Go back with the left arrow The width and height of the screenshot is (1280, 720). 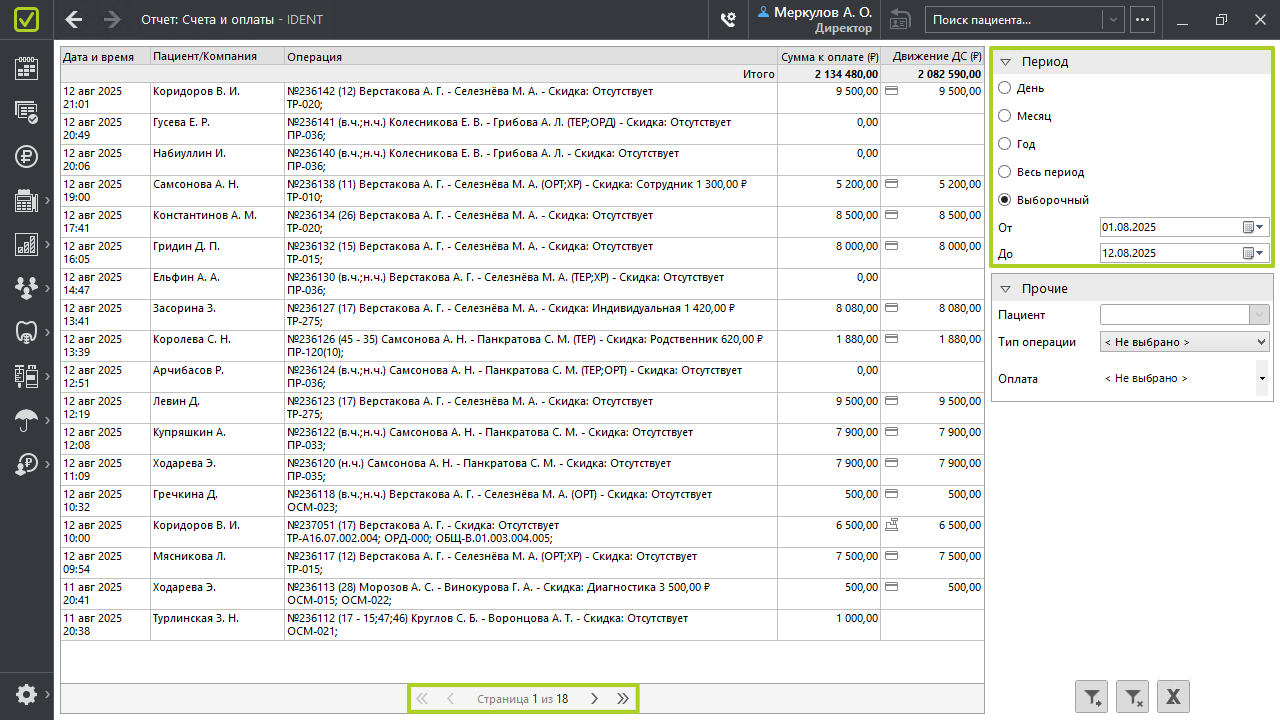(73, 19)
